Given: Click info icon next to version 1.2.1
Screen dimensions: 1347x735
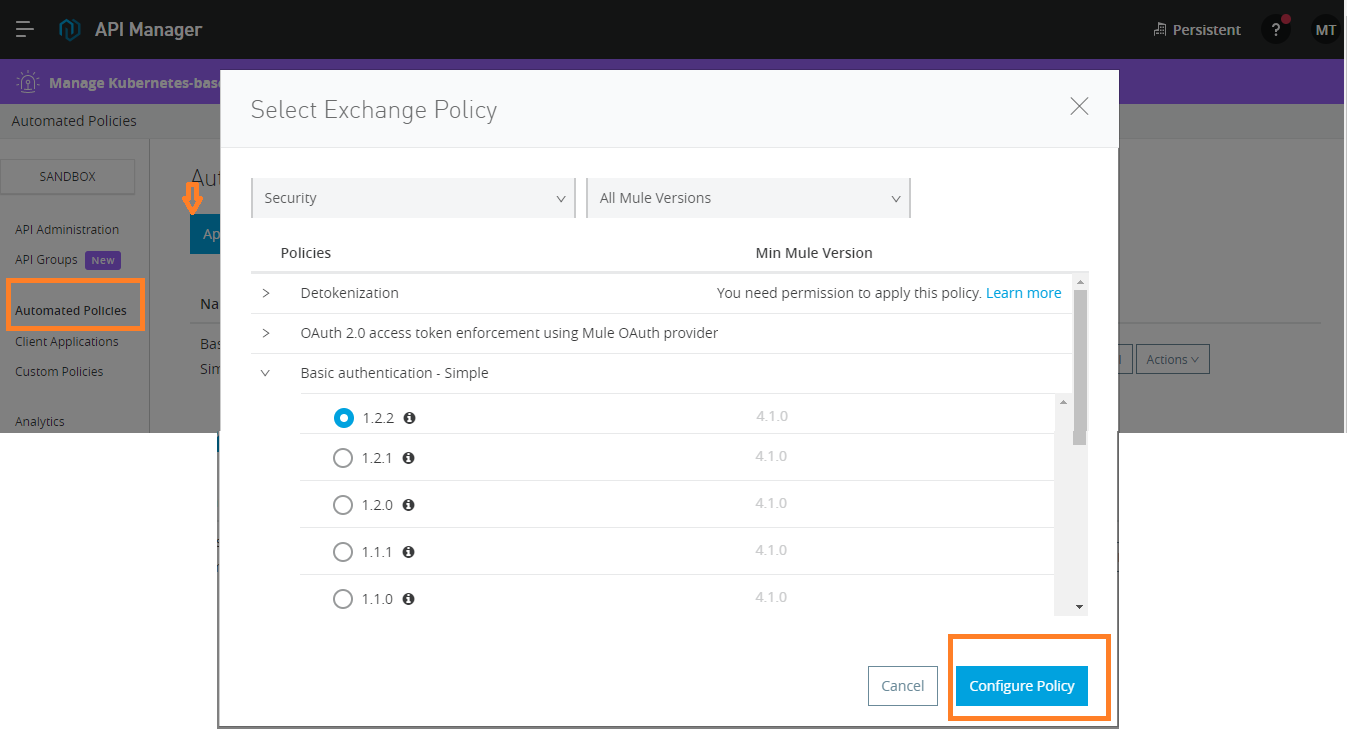Looking at the screenshot, I should click(409, 458).
